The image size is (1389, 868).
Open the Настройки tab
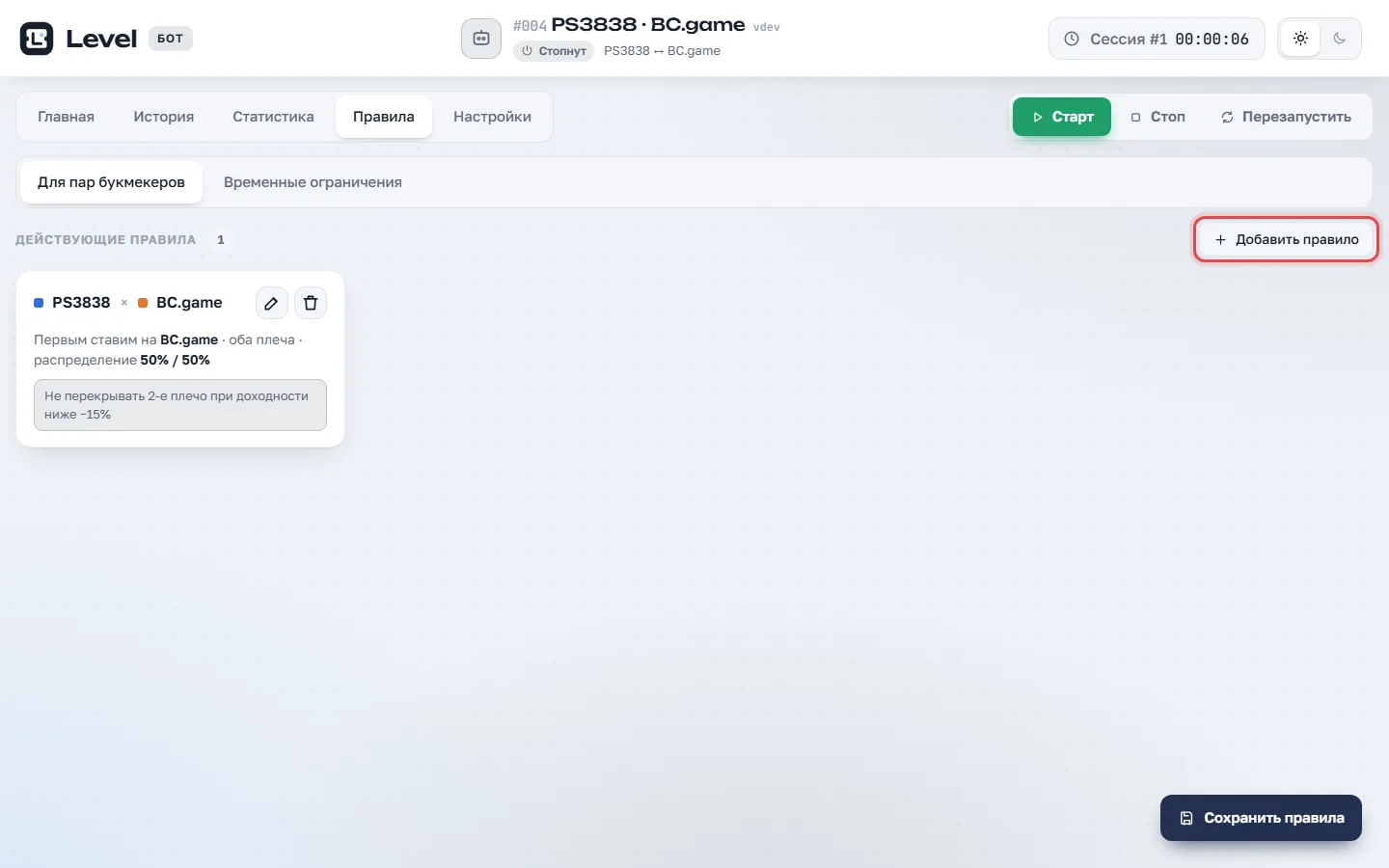click(x=492, y=117)
